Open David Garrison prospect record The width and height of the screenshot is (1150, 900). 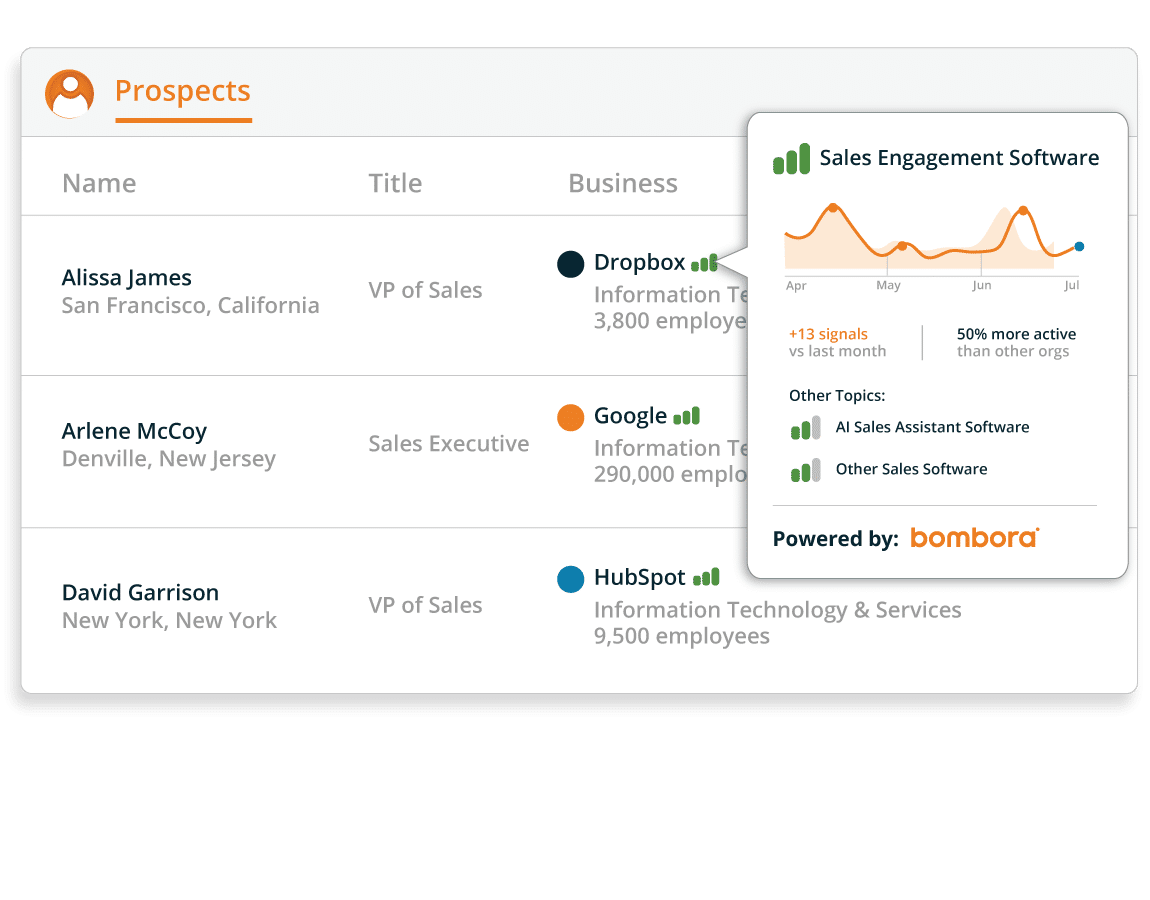tap(140, 592)
